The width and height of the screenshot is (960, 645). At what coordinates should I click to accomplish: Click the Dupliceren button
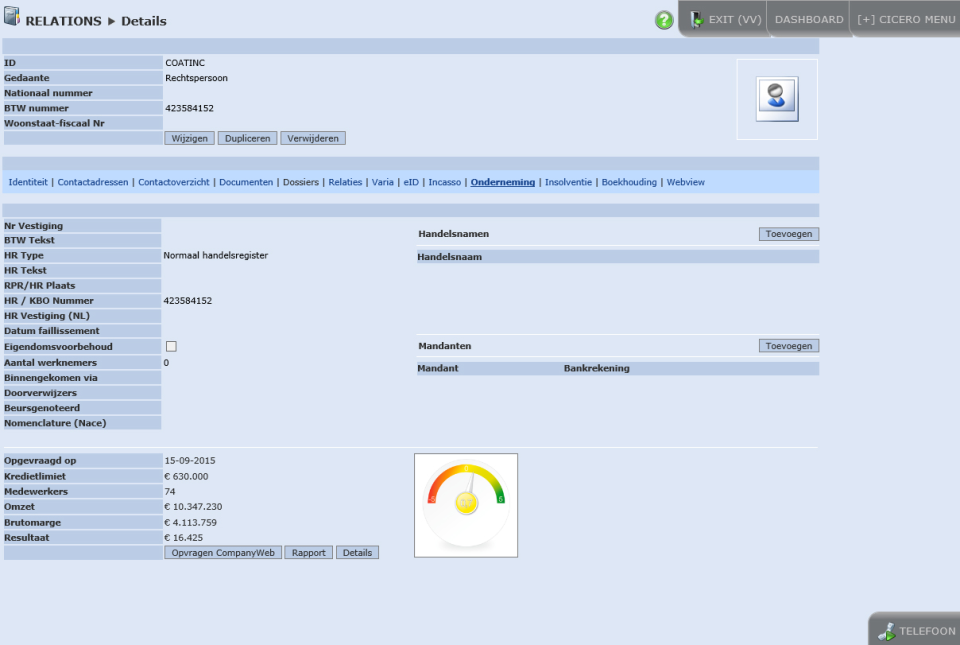pos(247,138)
